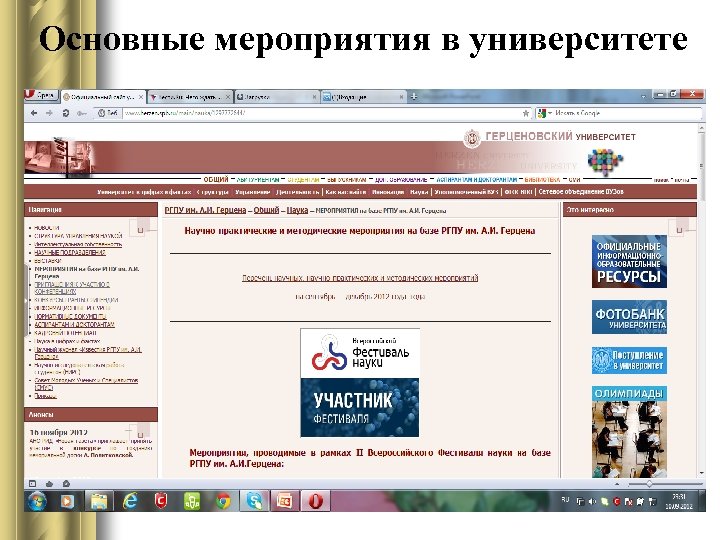Click the Поступление в университет banner
This screenshot has height=540, width=720.
coord(629,360)
